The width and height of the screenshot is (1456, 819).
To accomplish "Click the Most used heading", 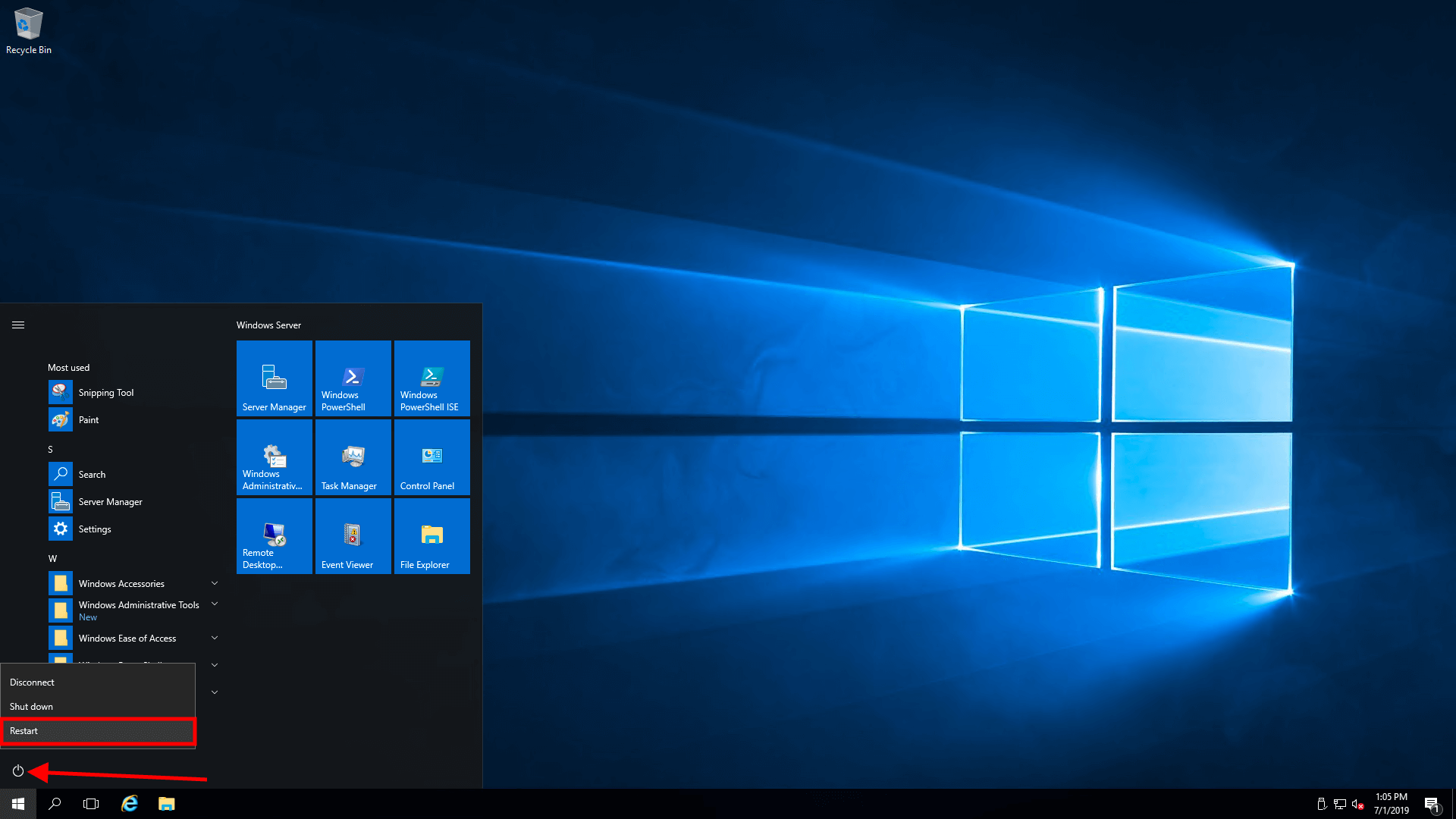I will [x=68, y=368].
